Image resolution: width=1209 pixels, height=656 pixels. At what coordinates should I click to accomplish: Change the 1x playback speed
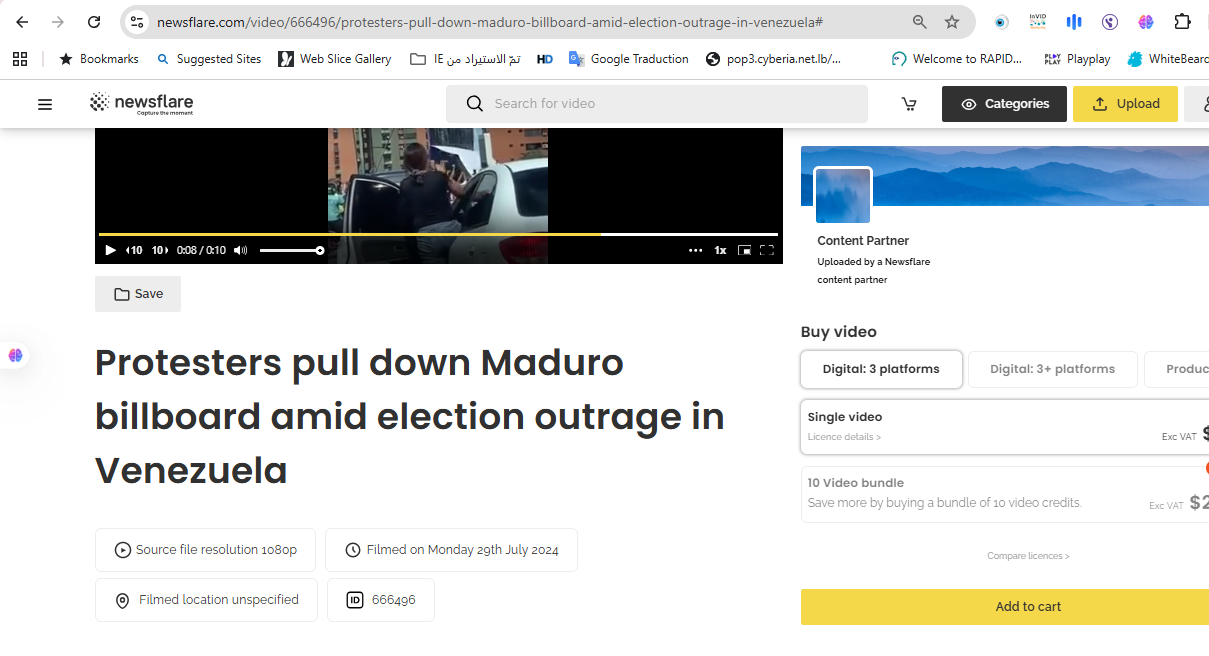(720, 250)
